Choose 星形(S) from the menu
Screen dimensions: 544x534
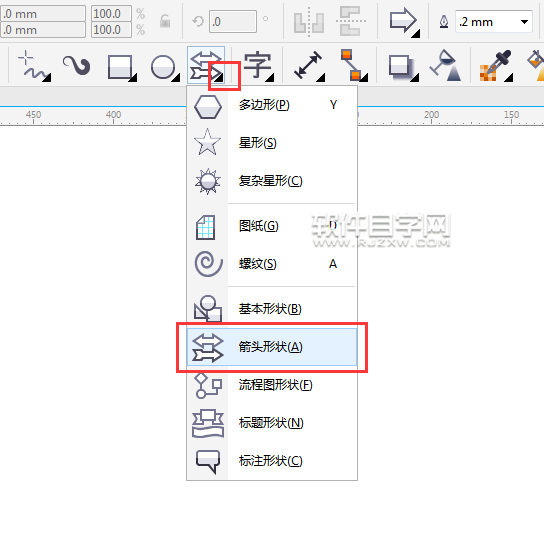[x=272, y=143]
